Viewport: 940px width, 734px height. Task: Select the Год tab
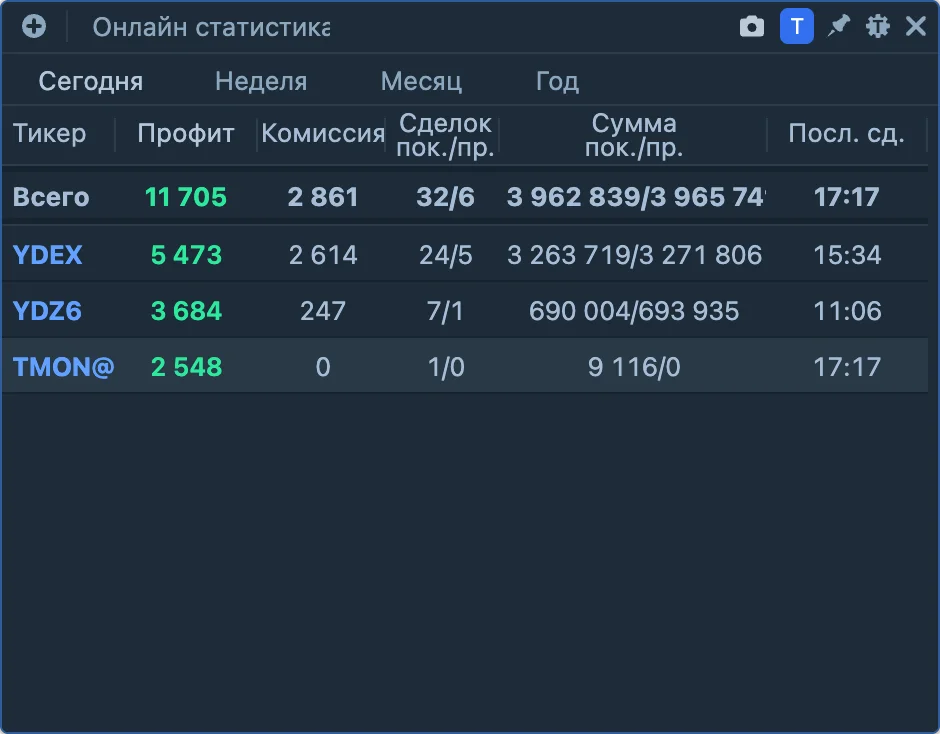click(x=557, y=81)
